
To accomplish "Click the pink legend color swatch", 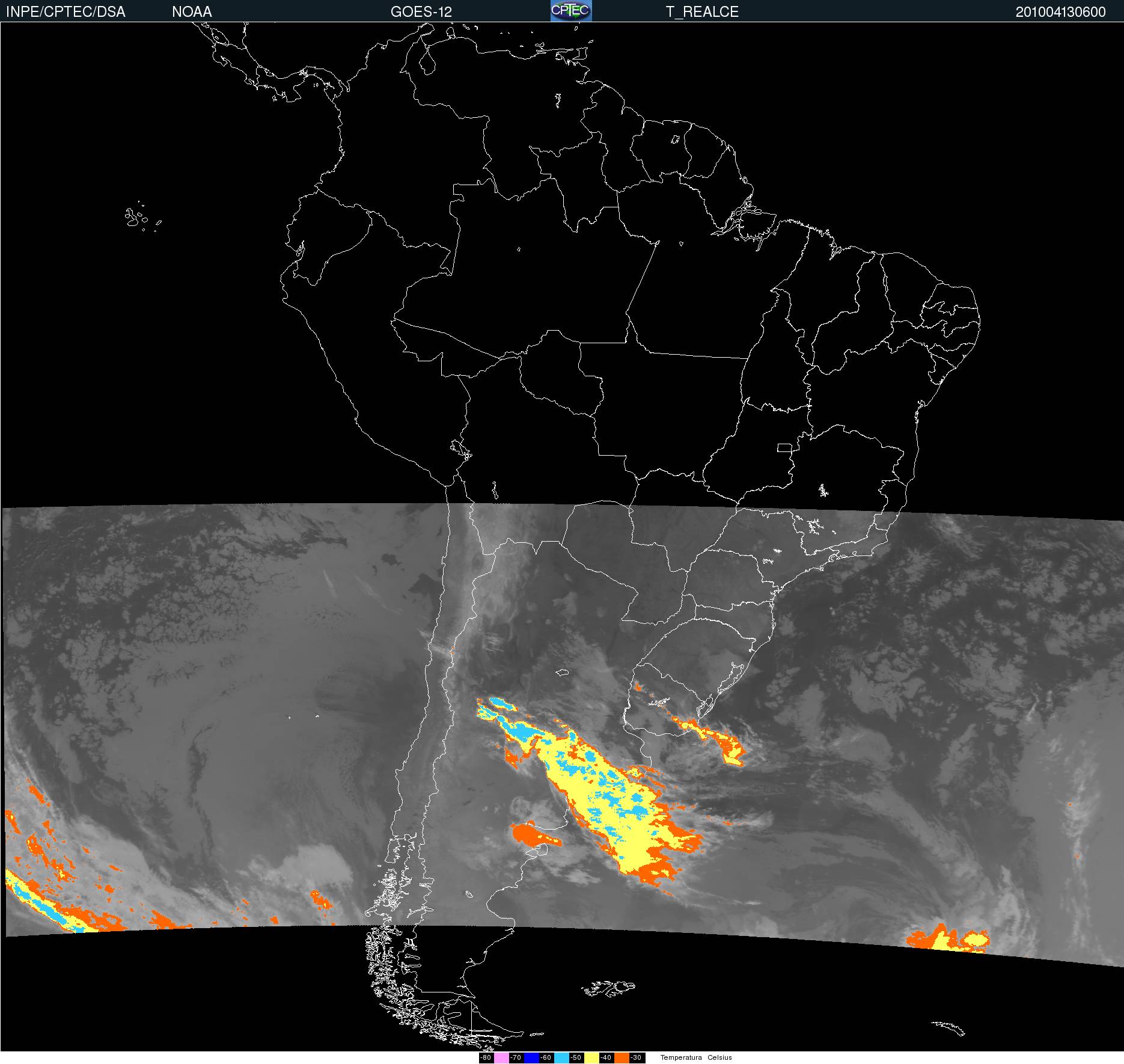I will pyautogui.click(x=501, y=1058).
